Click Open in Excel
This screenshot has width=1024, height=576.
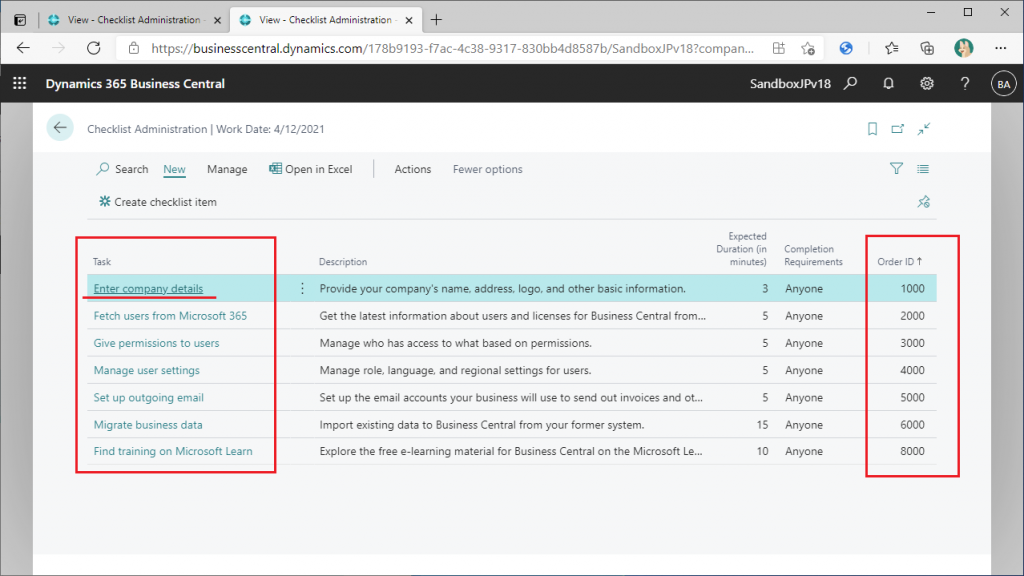point(310,169)
